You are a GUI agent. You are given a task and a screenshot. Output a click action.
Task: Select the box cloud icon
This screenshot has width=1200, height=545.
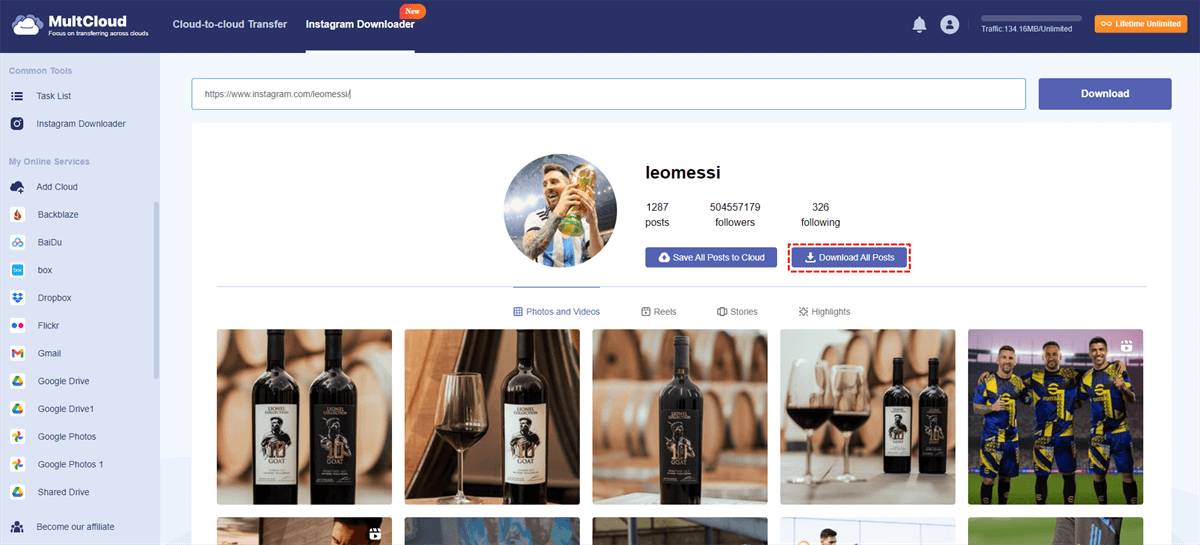point(17,270)
